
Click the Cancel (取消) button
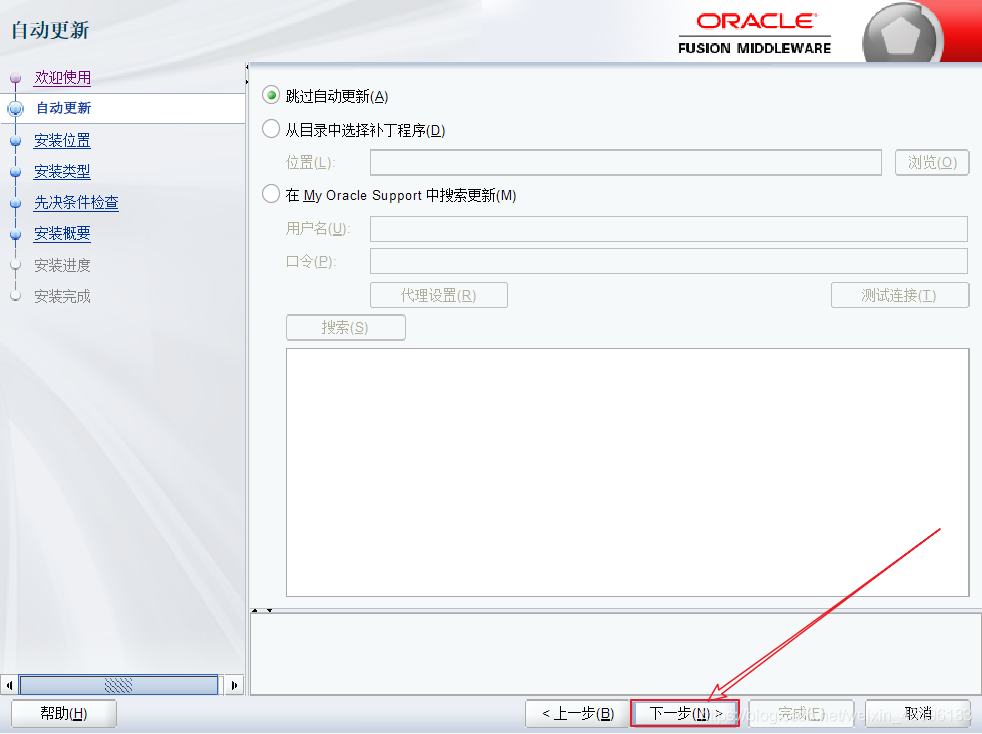pos(918,713)
